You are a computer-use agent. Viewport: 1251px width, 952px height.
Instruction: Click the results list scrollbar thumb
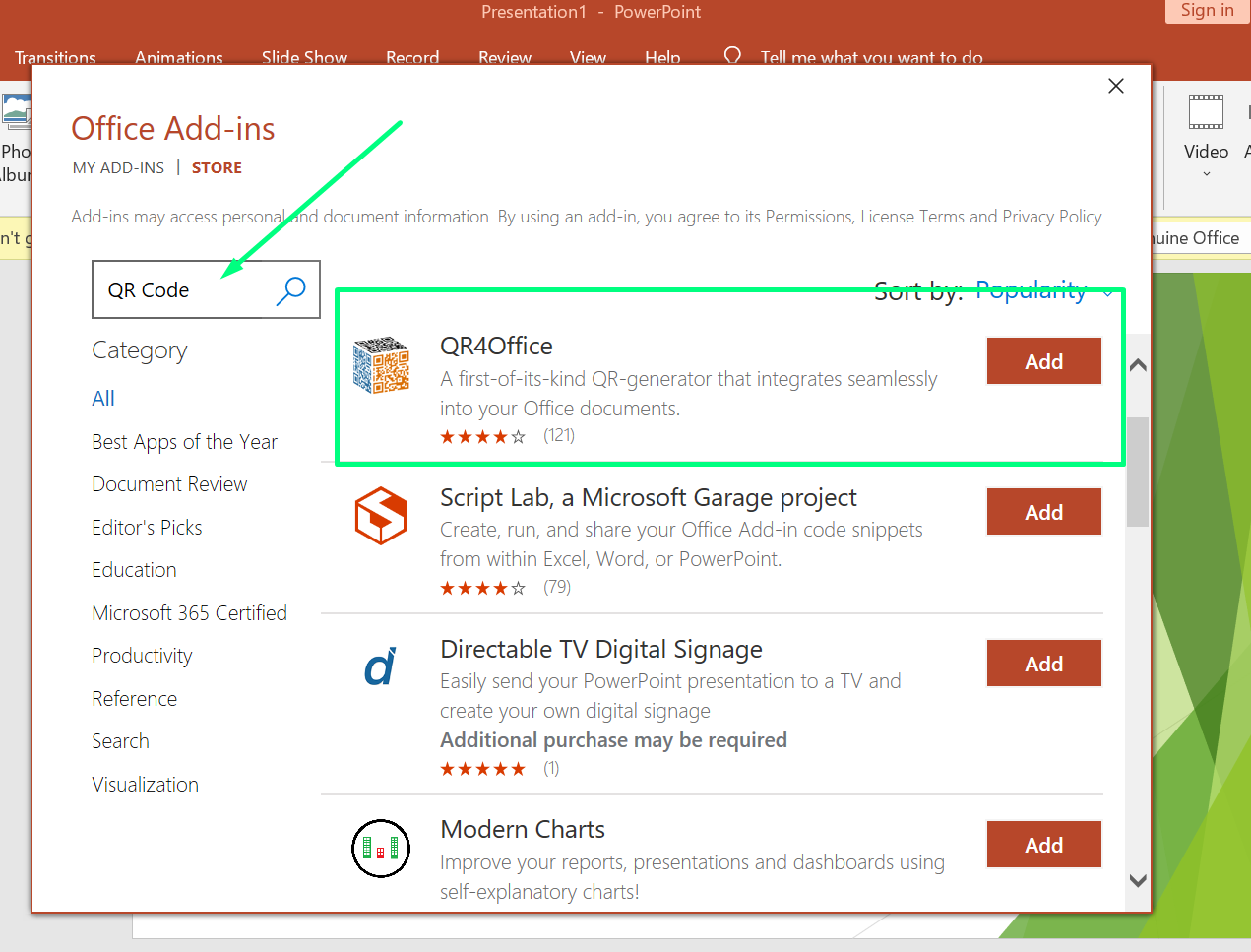pyautogui.click(x=1138, y=472)
